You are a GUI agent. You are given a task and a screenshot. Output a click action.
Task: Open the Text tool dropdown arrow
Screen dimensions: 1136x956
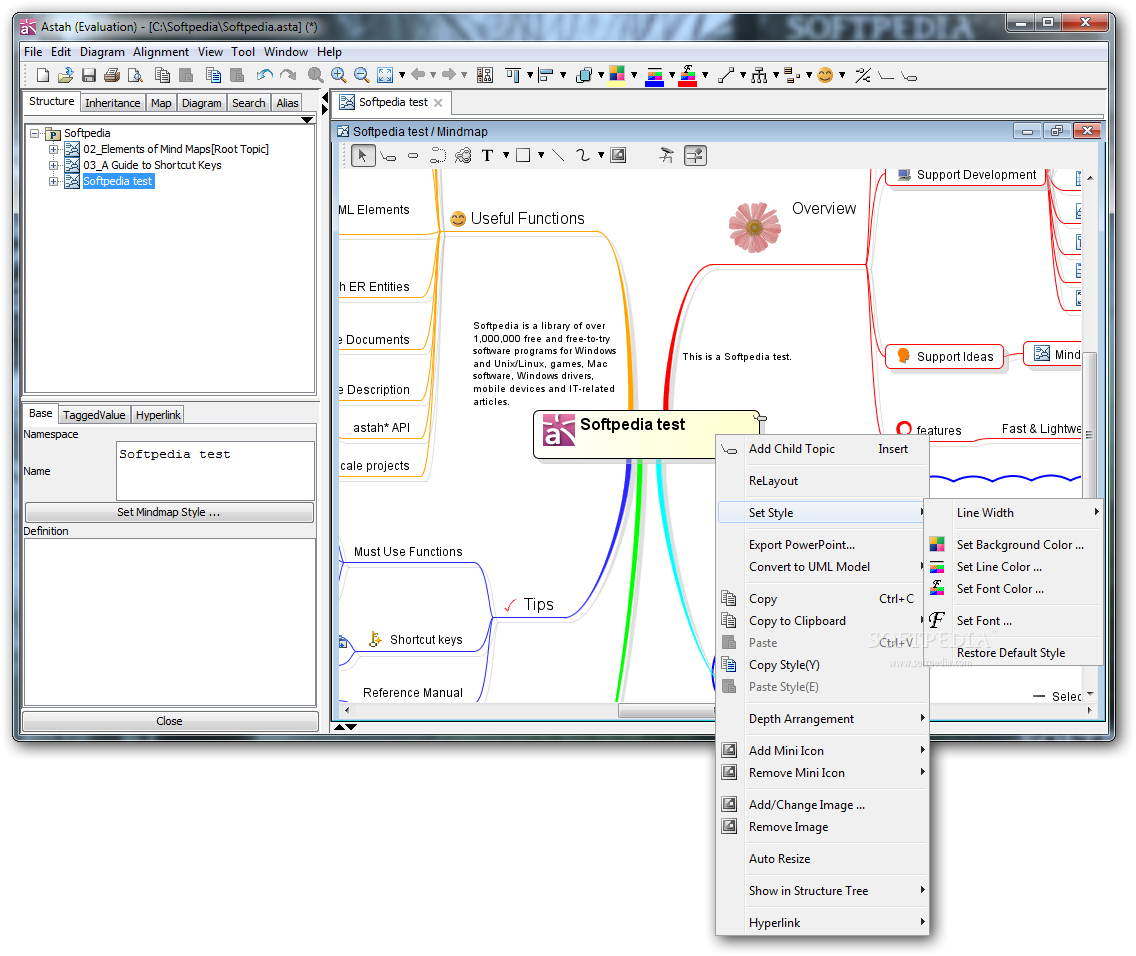(x=506, y=155)
